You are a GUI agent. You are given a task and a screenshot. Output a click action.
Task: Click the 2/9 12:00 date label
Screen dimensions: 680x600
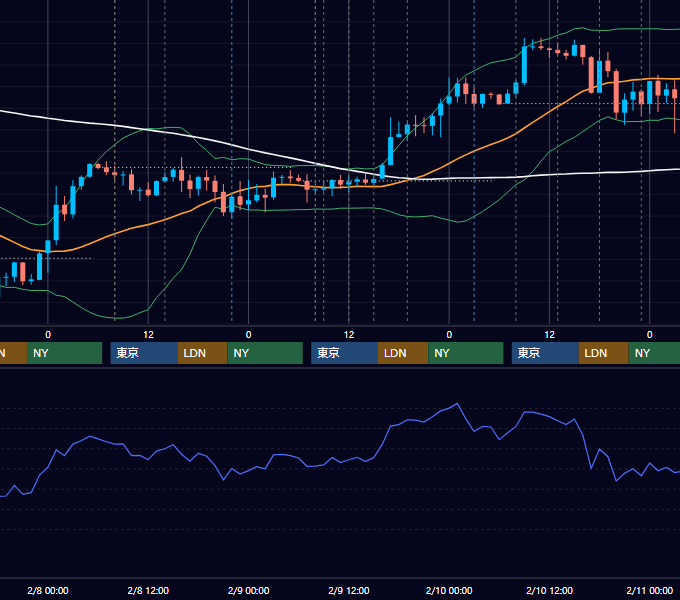[x=349, y=590]
